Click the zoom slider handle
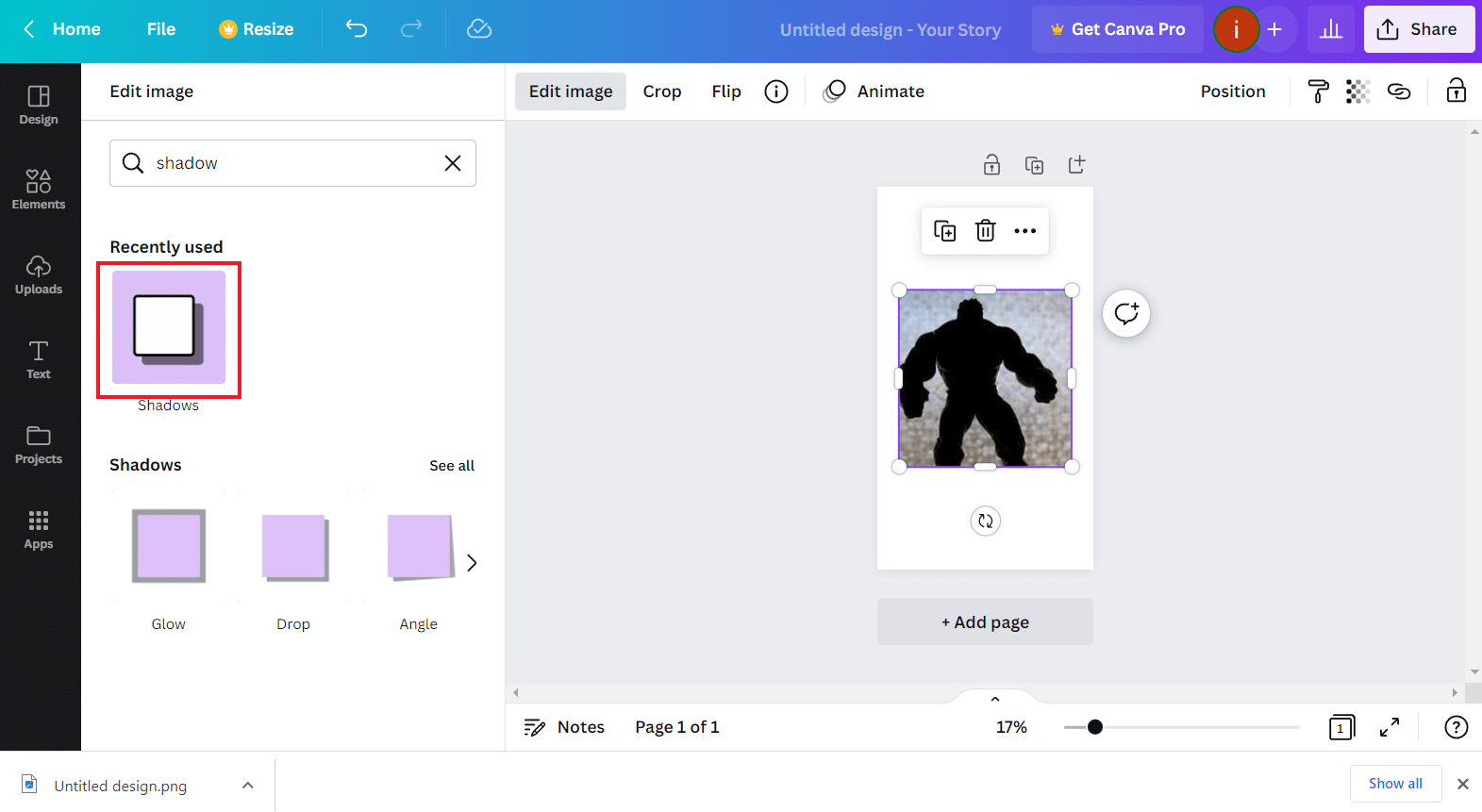Screen dimensions: 1482x812 pyautogui.click(x=1095, y=727)
